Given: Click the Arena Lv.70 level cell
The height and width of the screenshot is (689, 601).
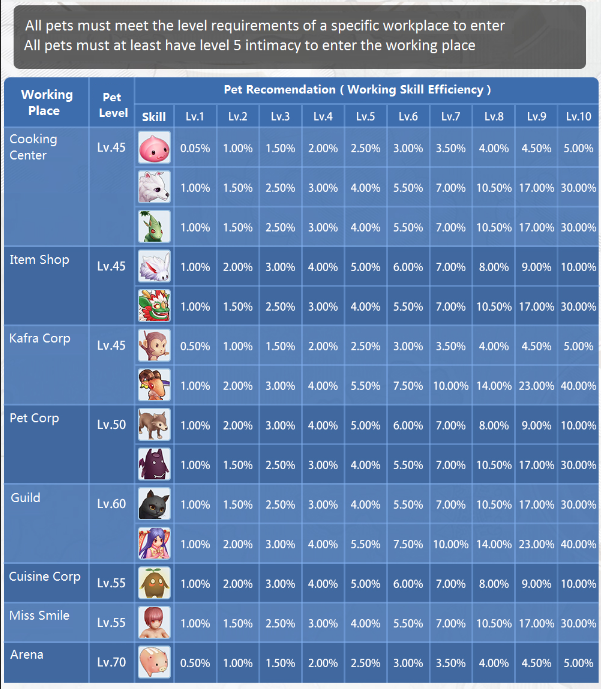Looking at the screenshot, I should 111,662.
